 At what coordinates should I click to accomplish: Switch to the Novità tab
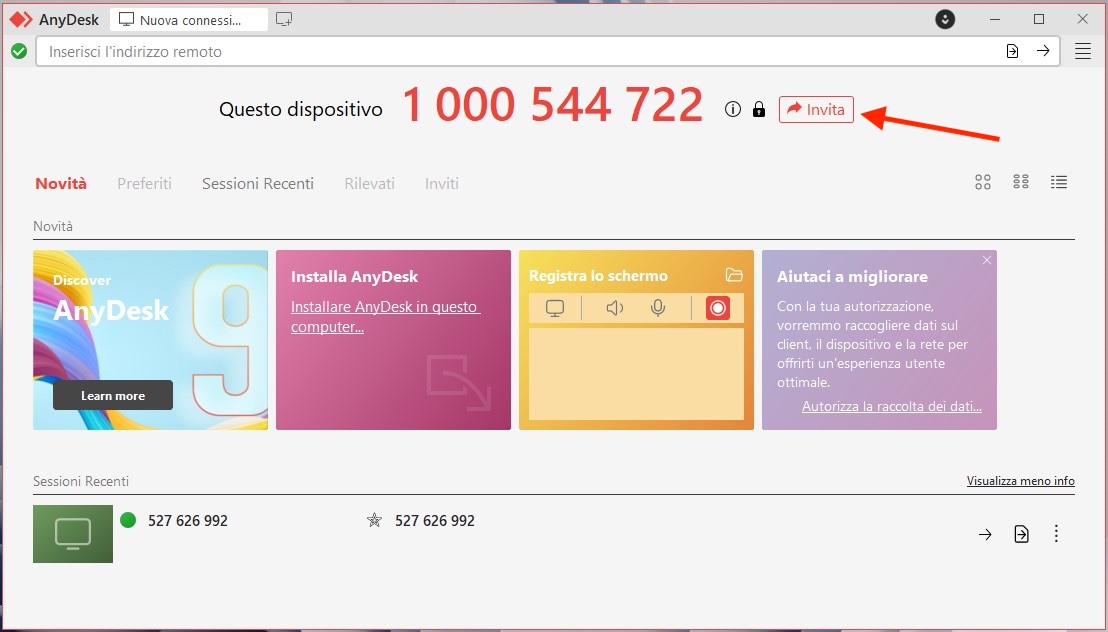[x=61, y=184]
